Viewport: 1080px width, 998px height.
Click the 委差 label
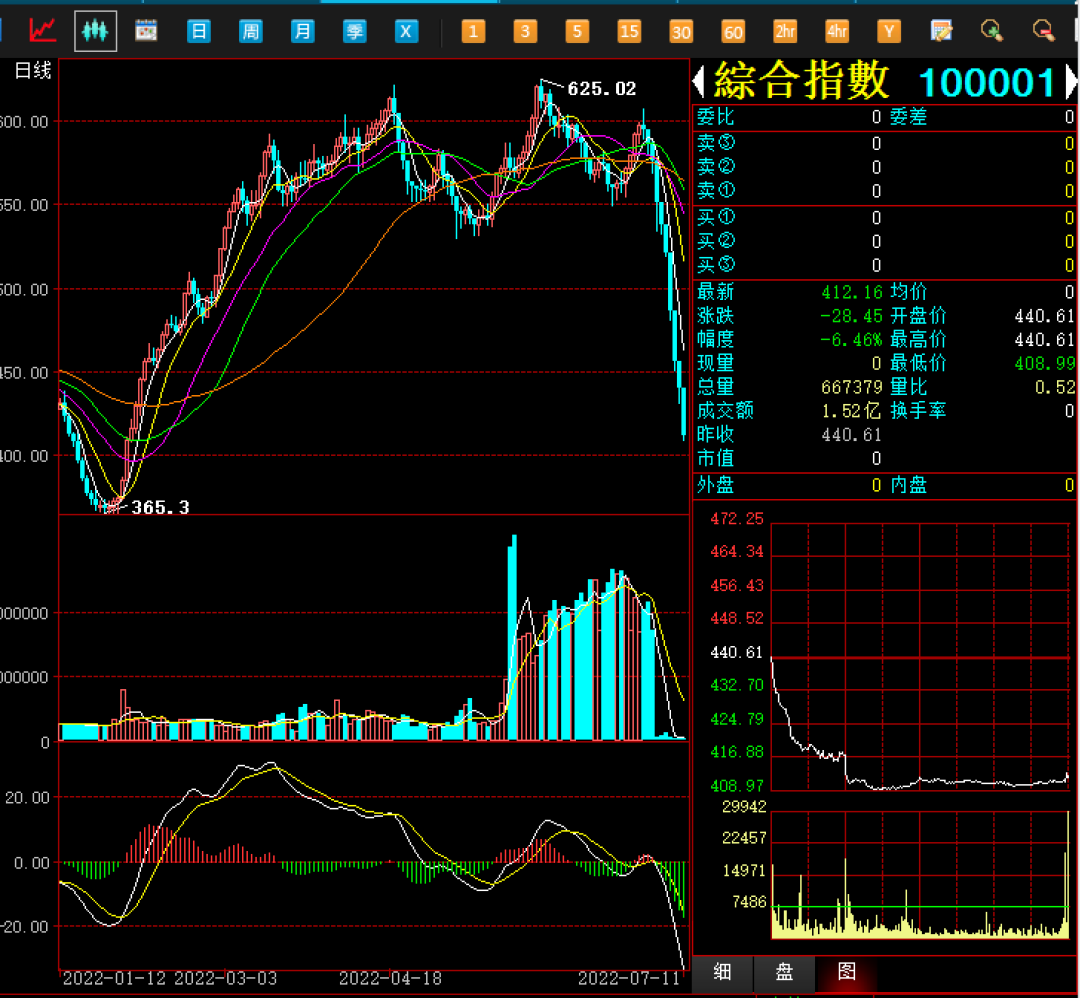pyautogui.click(x=908, y=117)
